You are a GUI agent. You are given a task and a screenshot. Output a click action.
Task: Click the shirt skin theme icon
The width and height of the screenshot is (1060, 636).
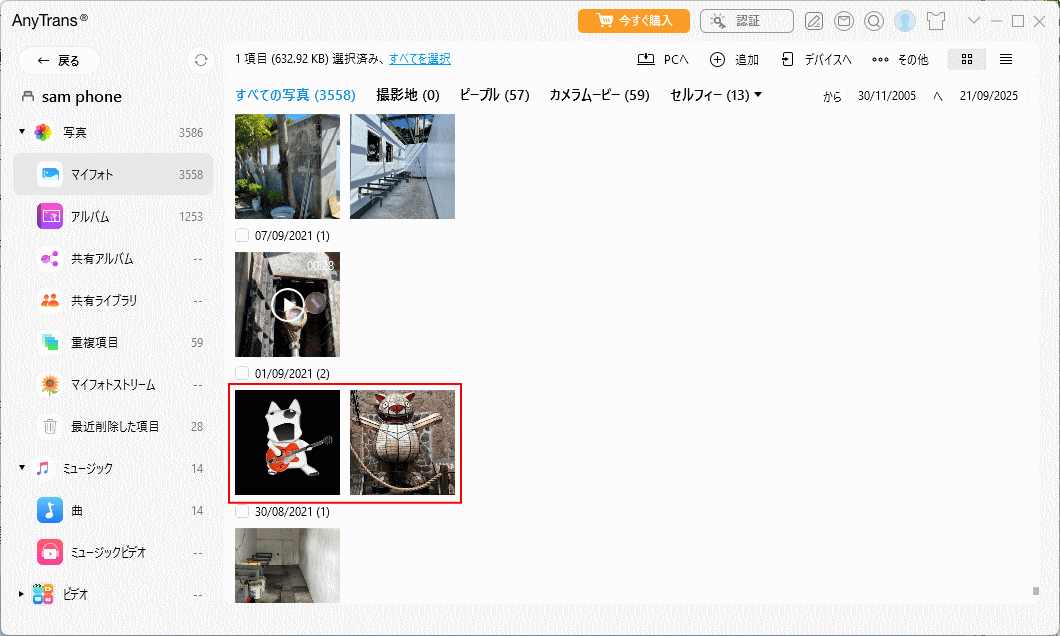click(x=936, y=22)
